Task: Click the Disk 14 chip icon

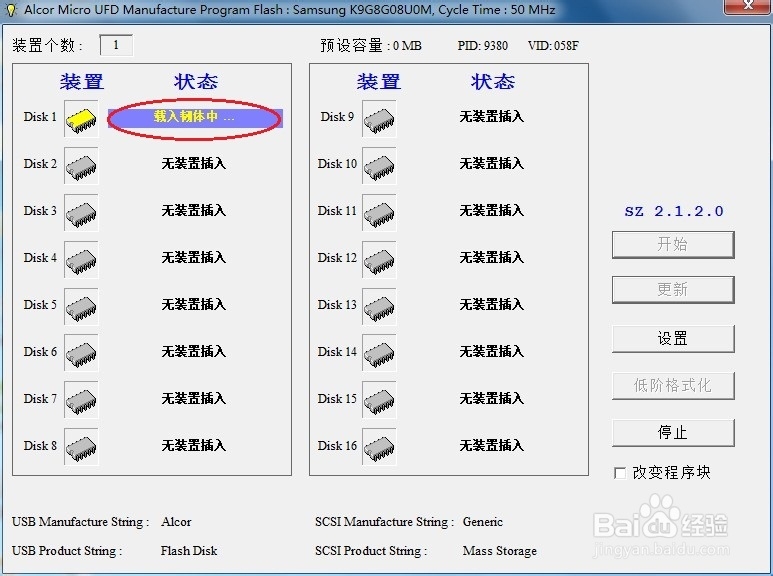Action: [x=379, y=354]
